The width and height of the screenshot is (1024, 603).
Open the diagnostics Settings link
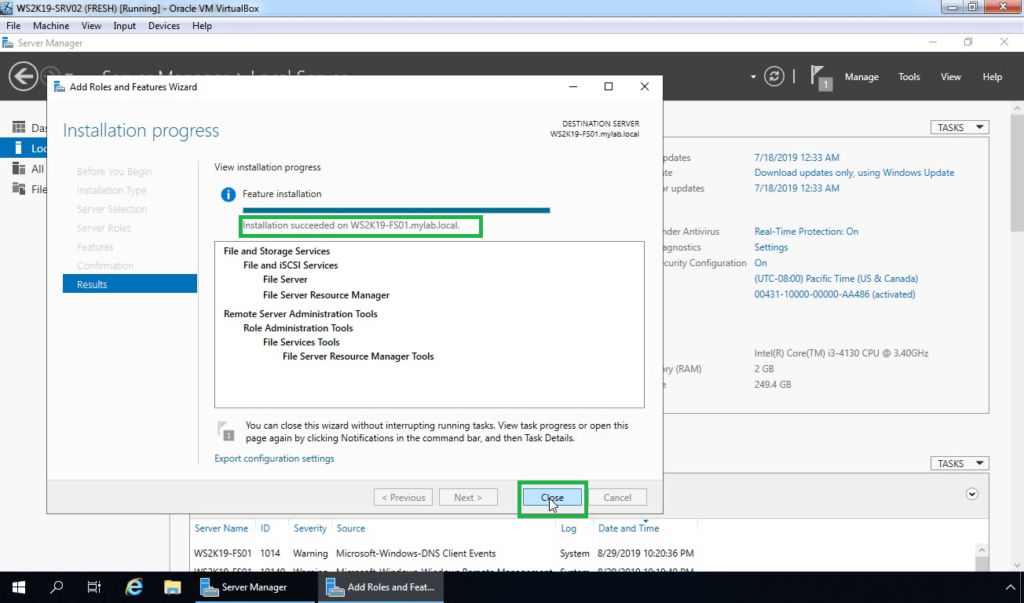tap(771, 247)
